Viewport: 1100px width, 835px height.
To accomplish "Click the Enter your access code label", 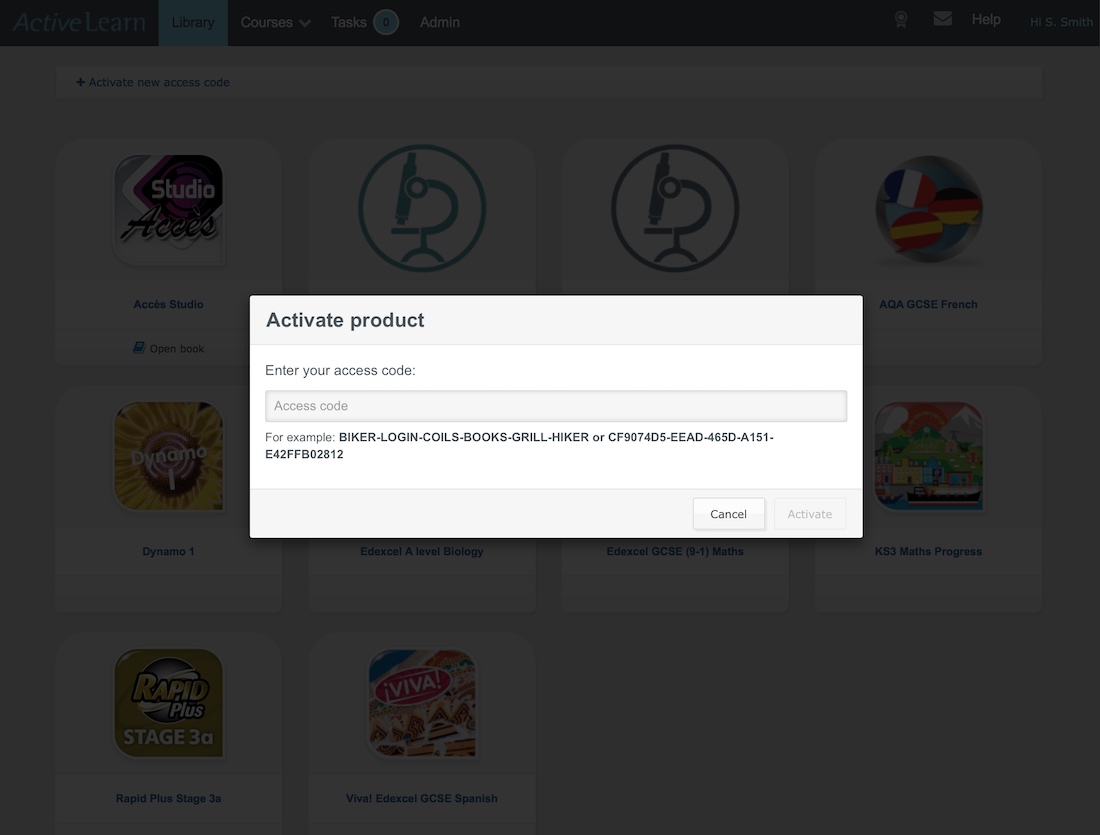I will pos(340,370).
